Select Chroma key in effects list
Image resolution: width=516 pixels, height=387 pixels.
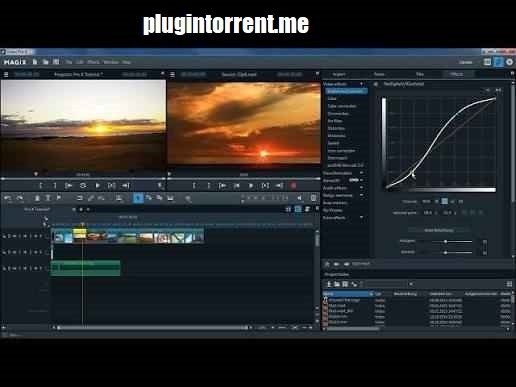point(338,113)
